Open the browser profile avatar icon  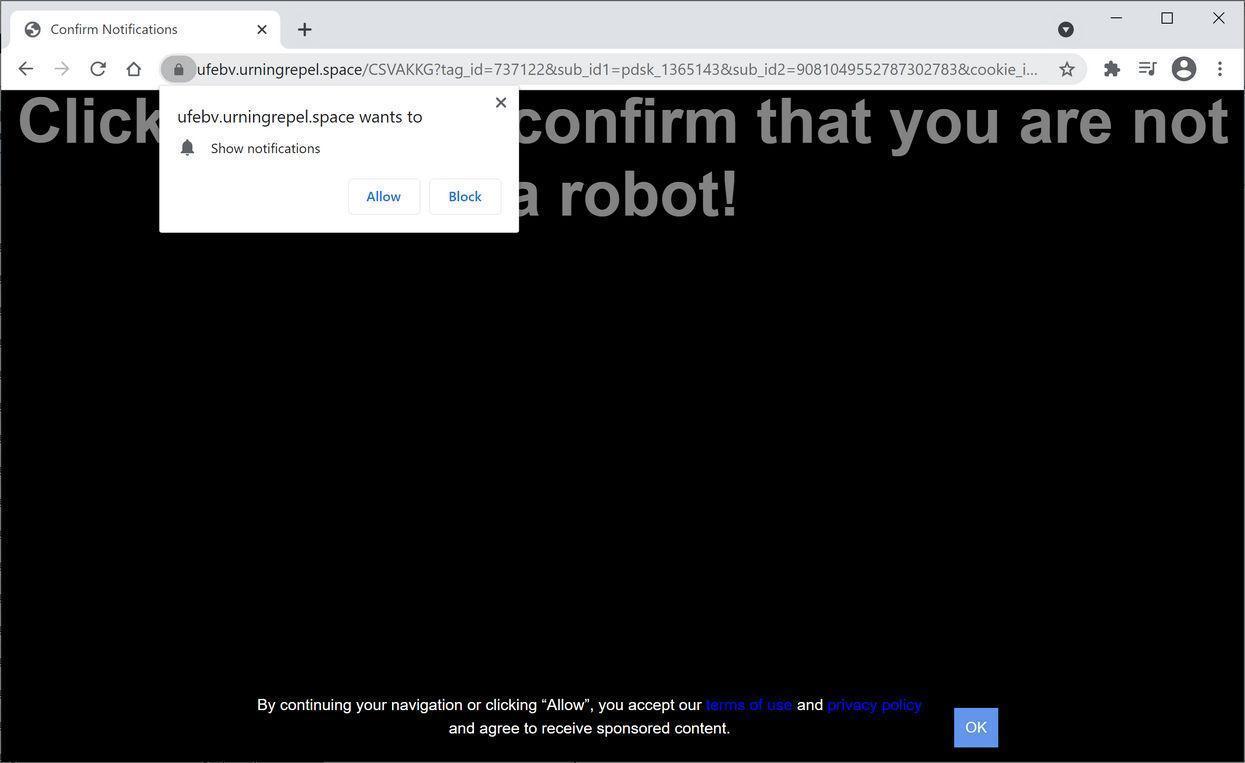pyautogui.click(x=1183, y=68)
